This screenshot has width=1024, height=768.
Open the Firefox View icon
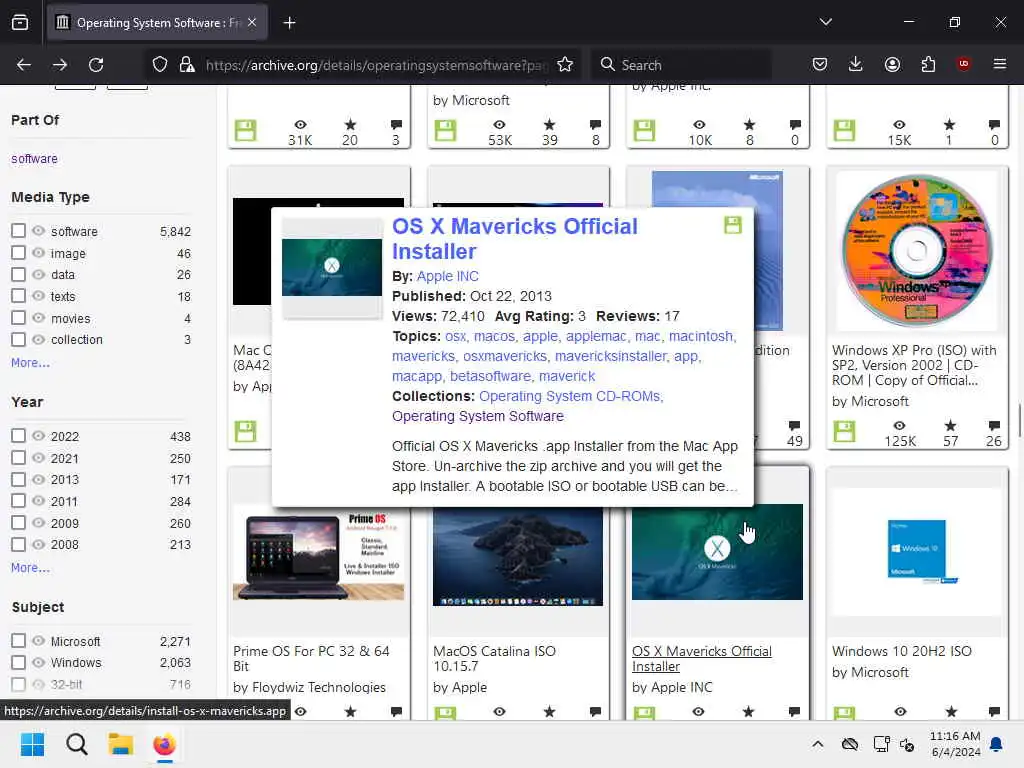click(x=20, y=23)
